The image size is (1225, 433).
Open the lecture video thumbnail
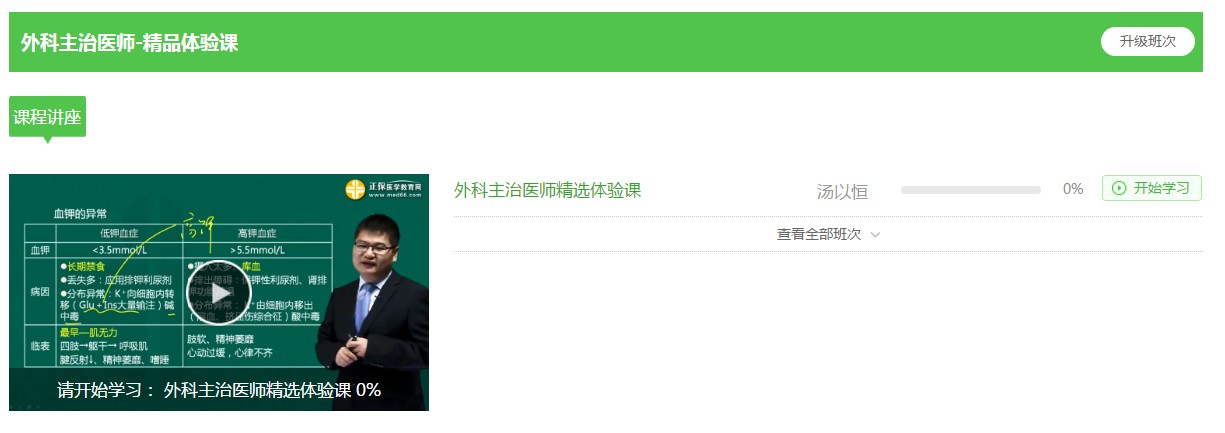(219, 292)
